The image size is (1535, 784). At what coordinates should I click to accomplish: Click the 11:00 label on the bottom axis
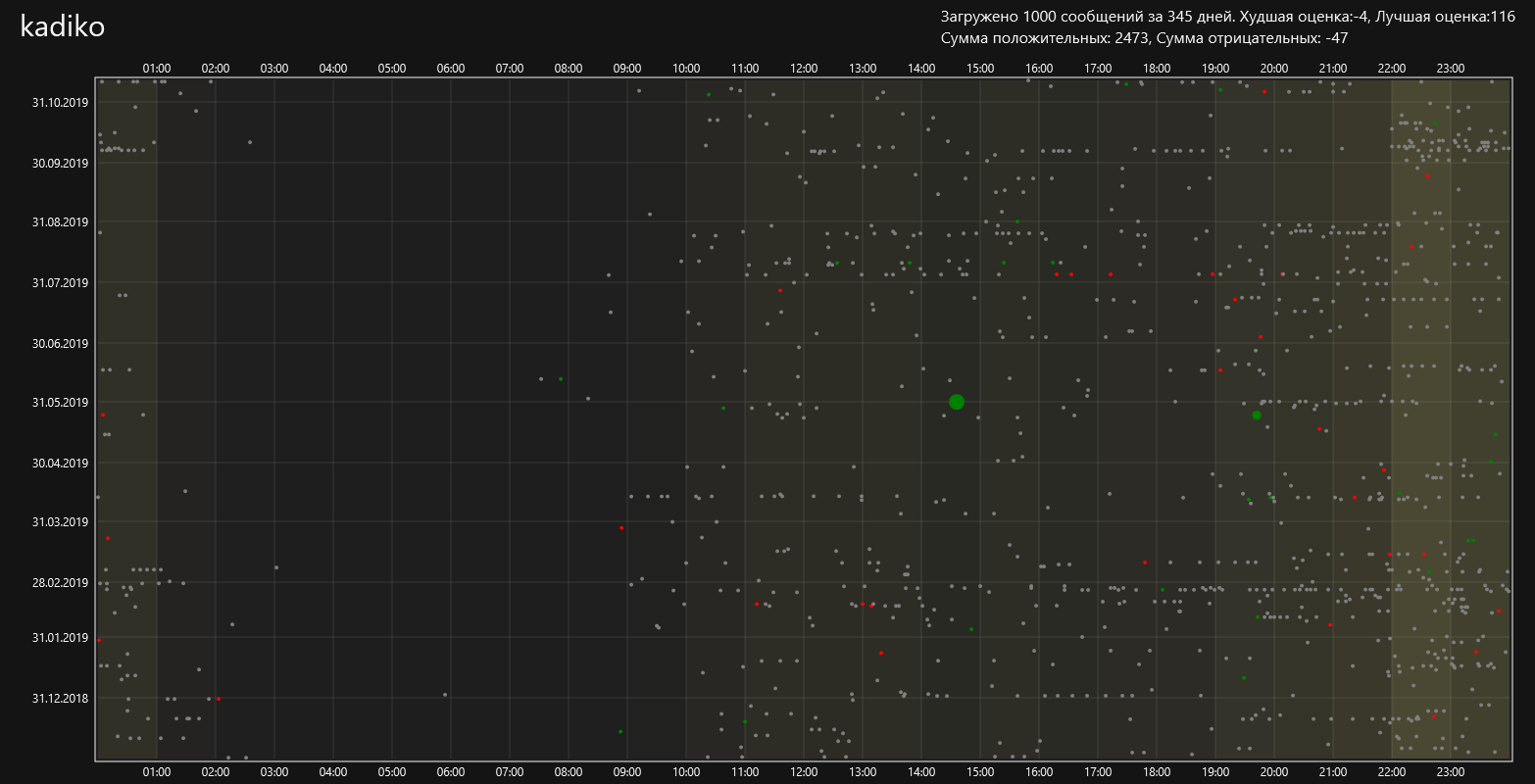(745, 772)
